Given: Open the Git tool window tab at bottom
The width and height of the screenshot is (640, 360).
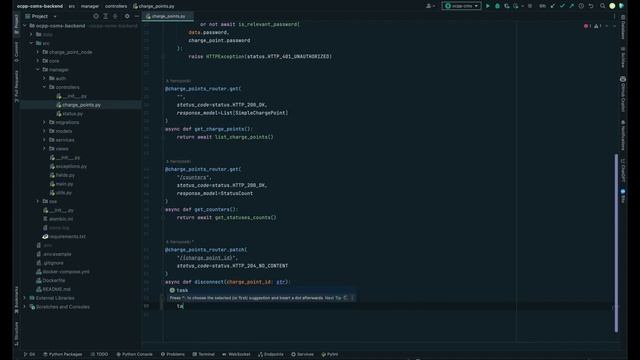Looking at the screenshot, I should pyautogui.click(x=29, y=354).
